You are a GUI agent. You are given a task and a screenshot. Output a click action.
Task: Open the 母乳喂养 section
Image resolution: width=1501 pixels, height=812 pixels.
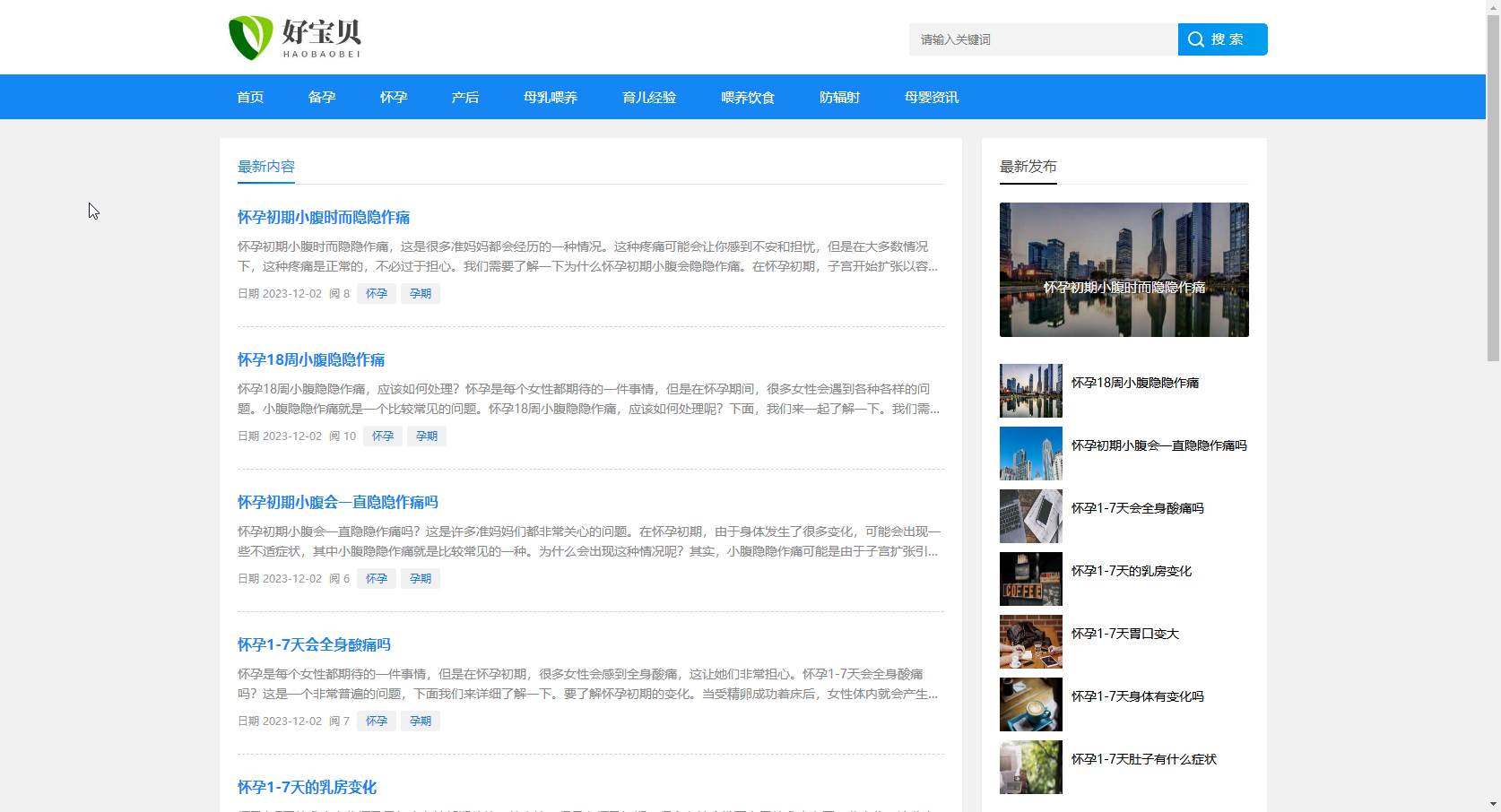pos(551,97)
